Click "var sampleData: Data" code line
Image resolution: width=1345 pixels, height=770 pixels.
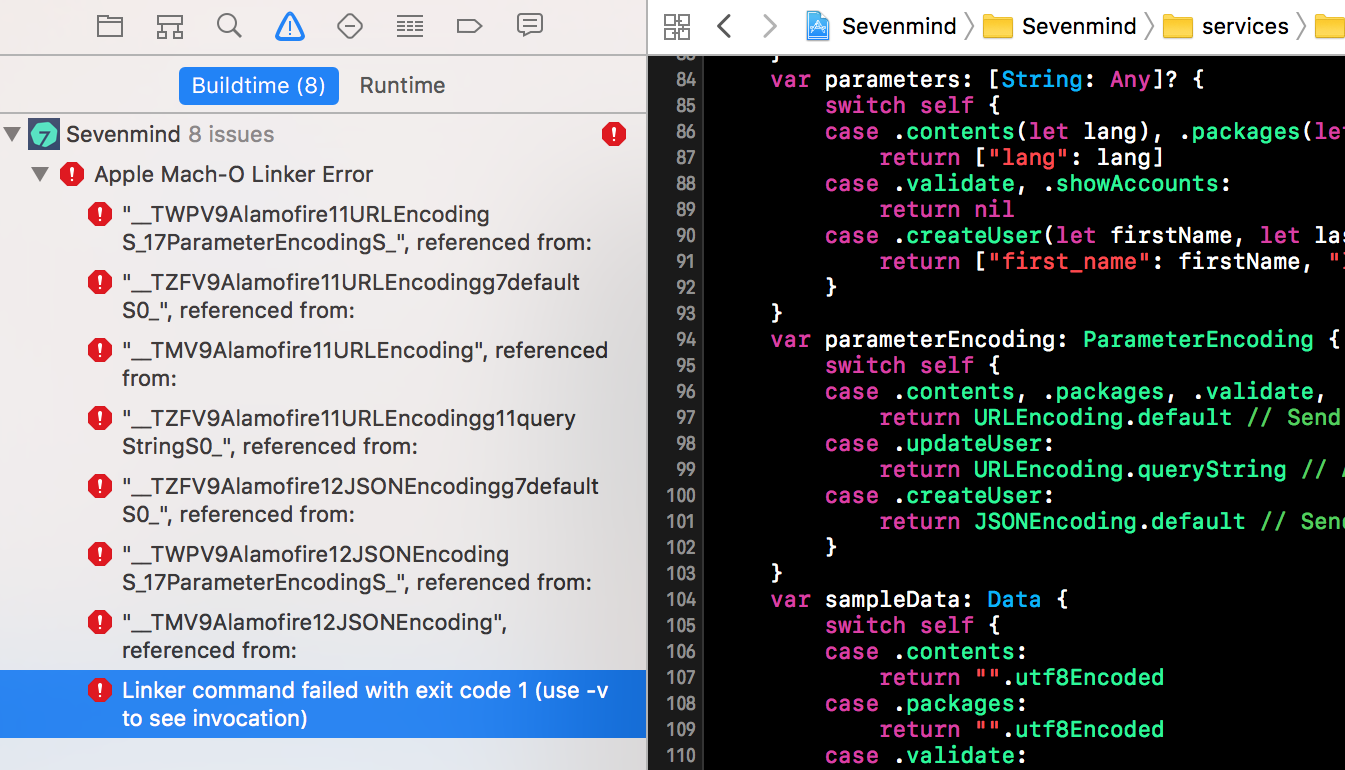click(919, 599)
